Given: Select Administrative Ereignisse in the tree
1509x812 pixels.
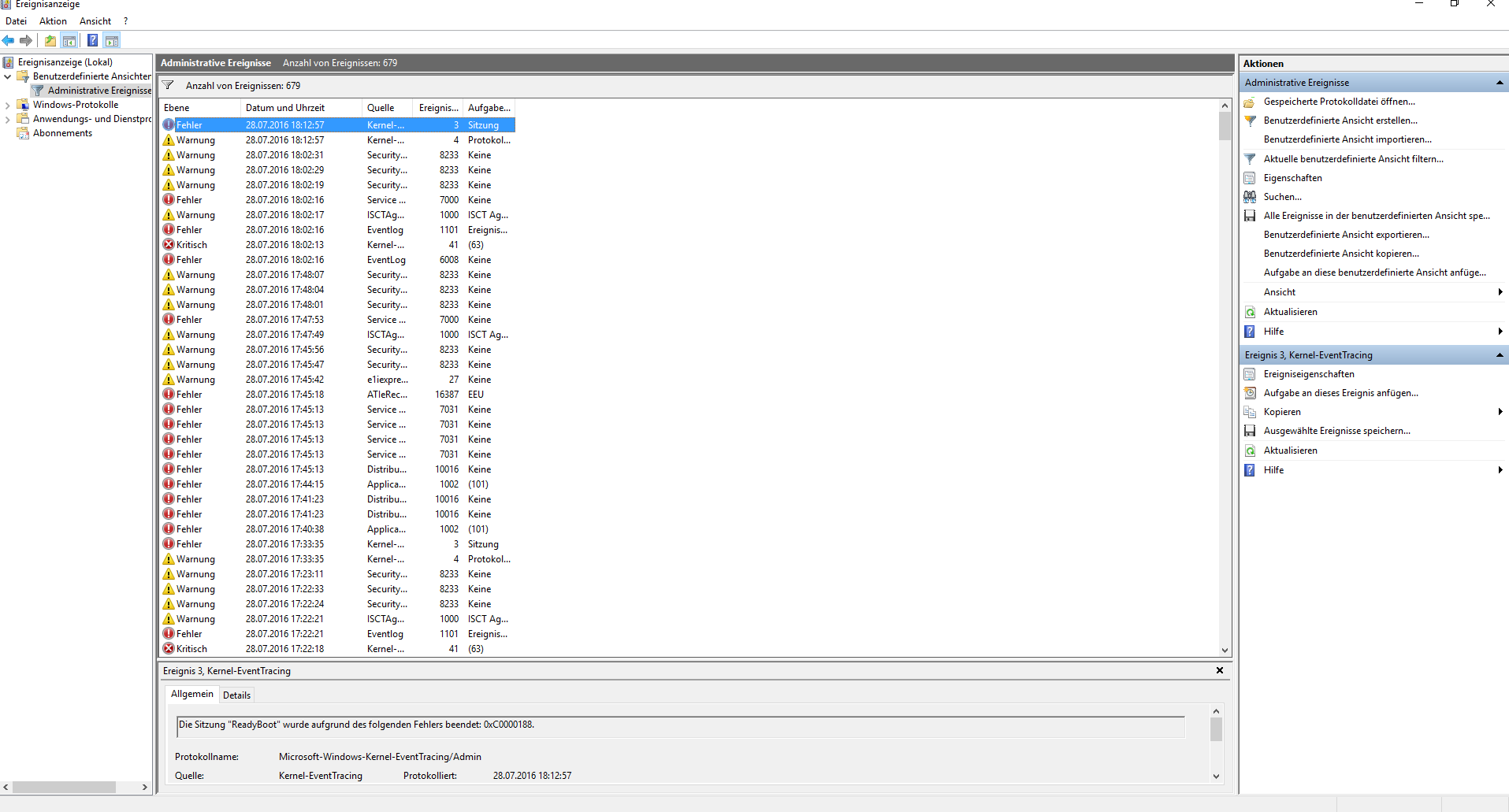Looking at the screenshot, I should [x=99, y=91].
